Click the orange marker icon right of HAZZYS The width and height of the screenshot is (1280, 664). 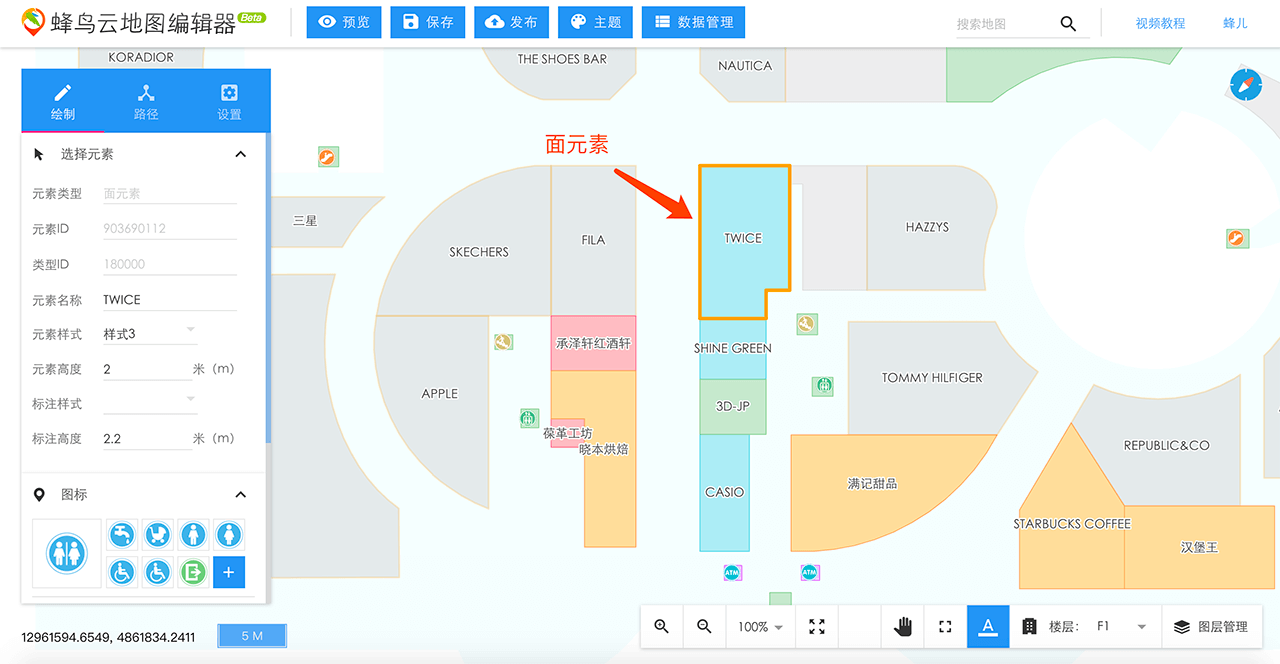pyautogui.click(x=1238, y=238)
